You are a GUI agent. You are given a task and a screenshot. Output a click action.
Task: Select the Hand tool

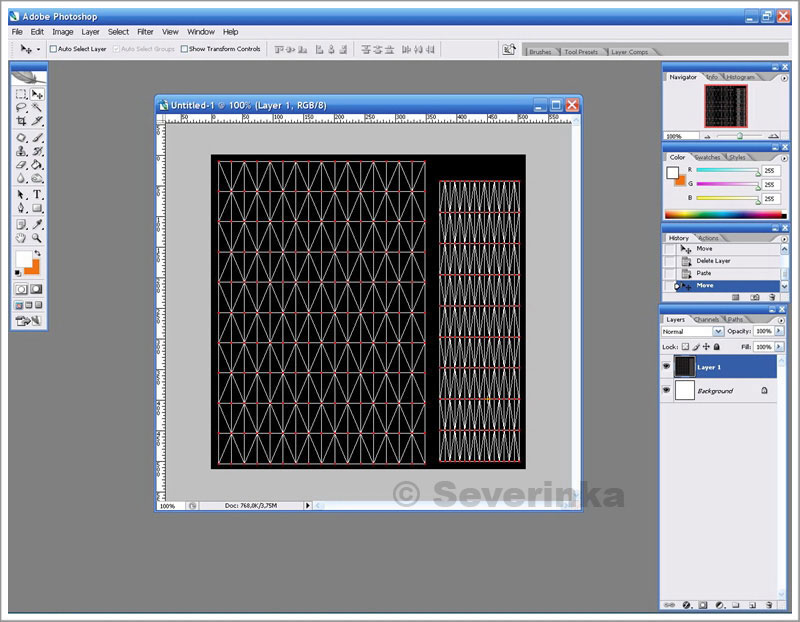click(x=21, y=238)
